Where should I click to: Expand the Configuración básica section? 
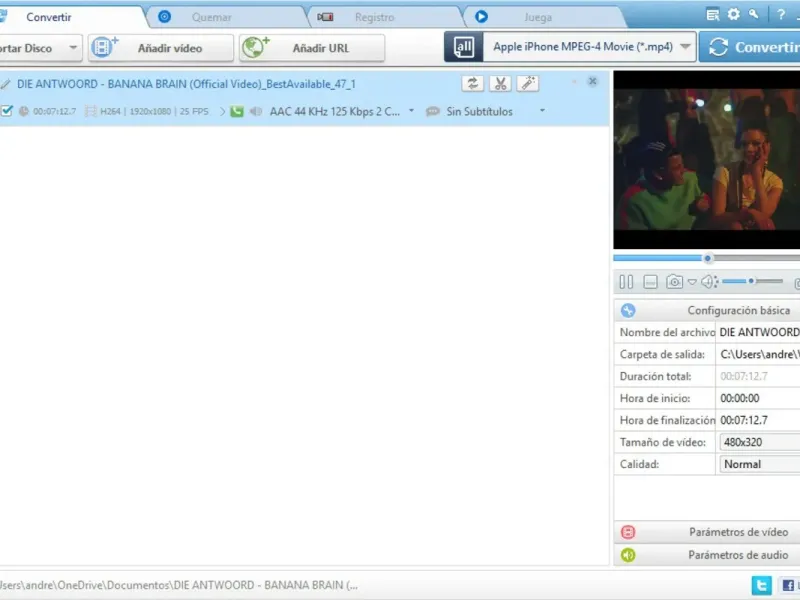click(x=738, y=310)
